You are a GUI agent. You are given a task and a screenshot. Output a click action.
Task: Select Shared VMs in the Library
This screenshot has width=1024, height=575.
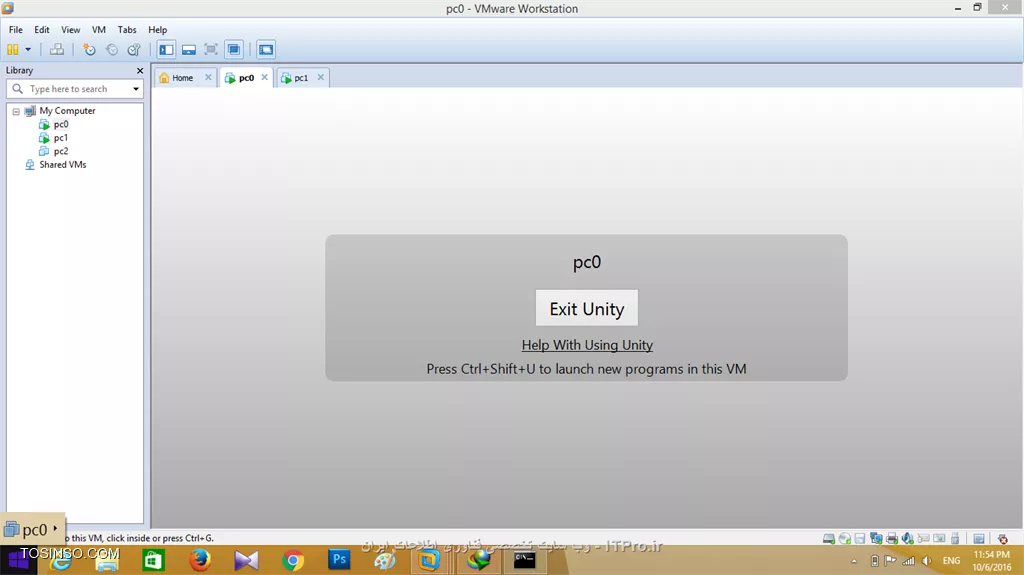pyautogui.click(x=63, y=165)
